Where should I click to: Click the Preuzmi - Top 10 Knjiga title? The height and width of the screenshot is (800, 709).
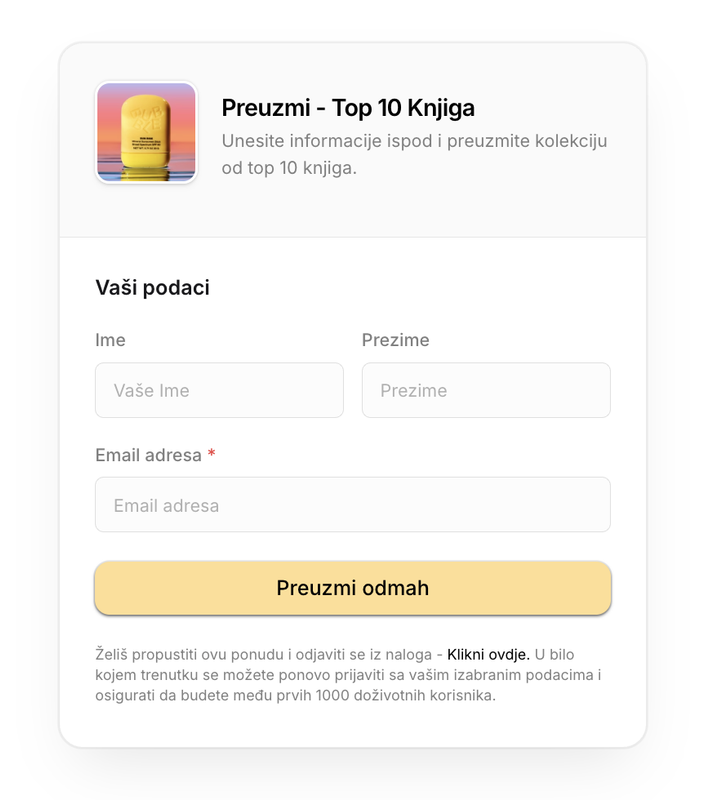click(348, 108)
